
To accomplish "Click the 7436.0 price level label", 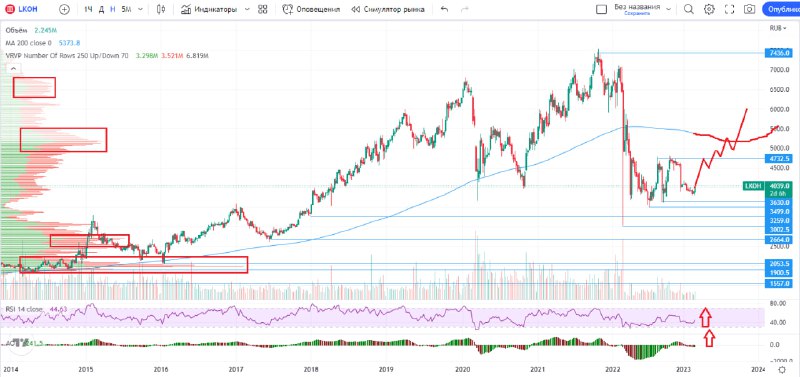I will (x=778, y=53).
